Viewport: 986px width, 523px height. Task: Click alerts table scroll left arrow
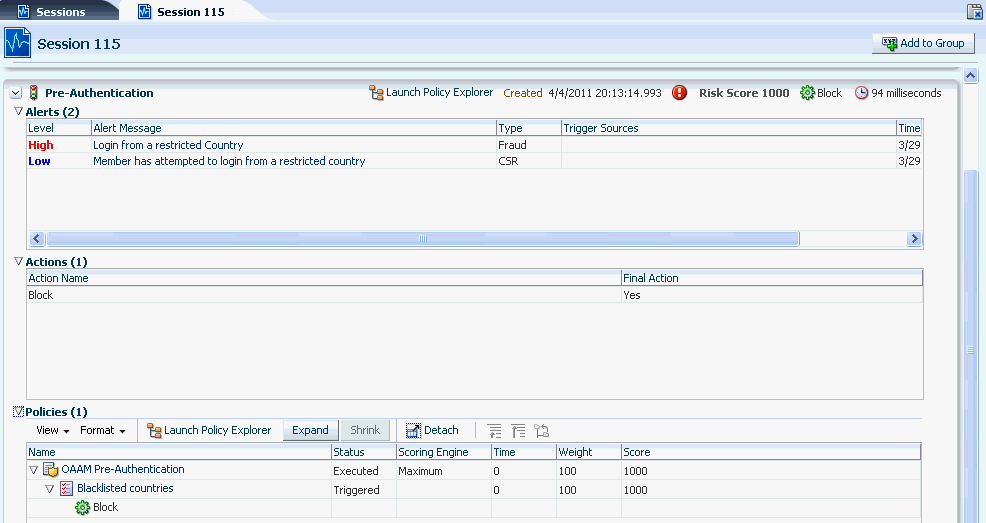(x=36, y=238)
